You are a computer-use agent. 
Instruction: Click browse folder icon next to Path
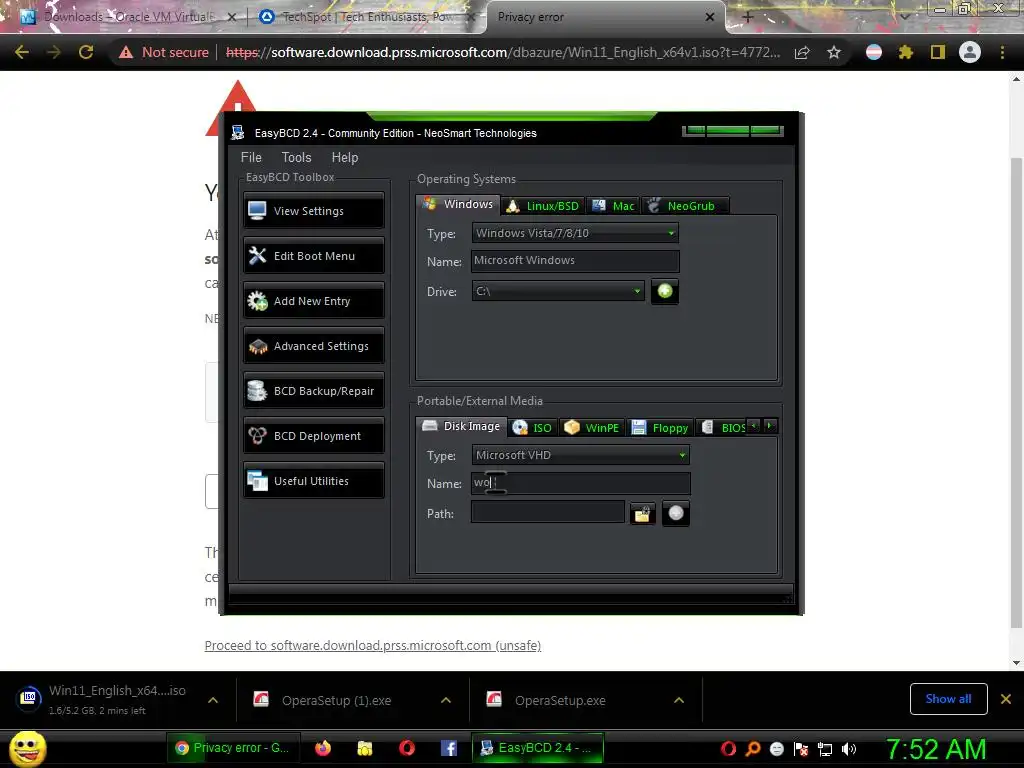coord(643,514)
